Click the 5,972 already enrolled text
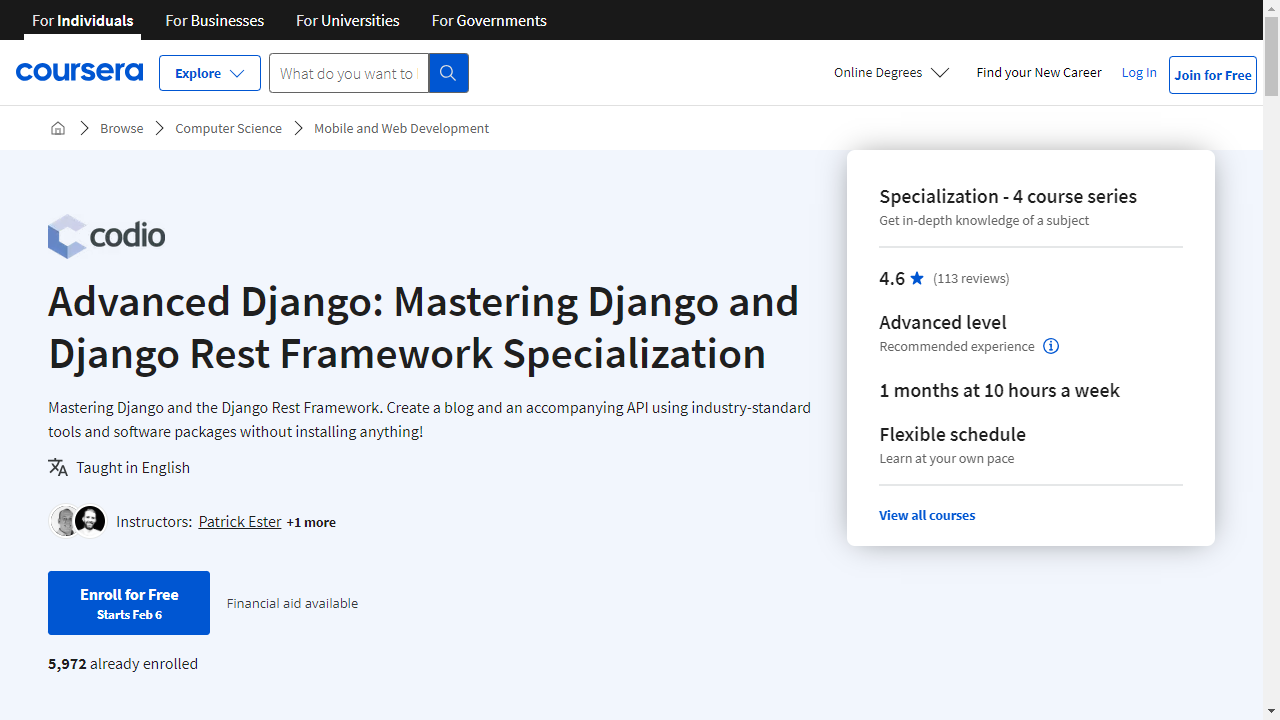The width and height of the screenshot is (1280, 720). coord(123,663)
